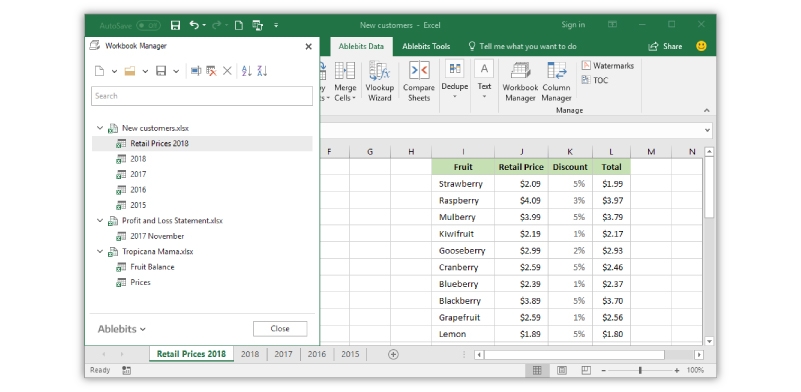Open dropdown next to pane's Save icon
801x392 pixels.
point(176,72)
